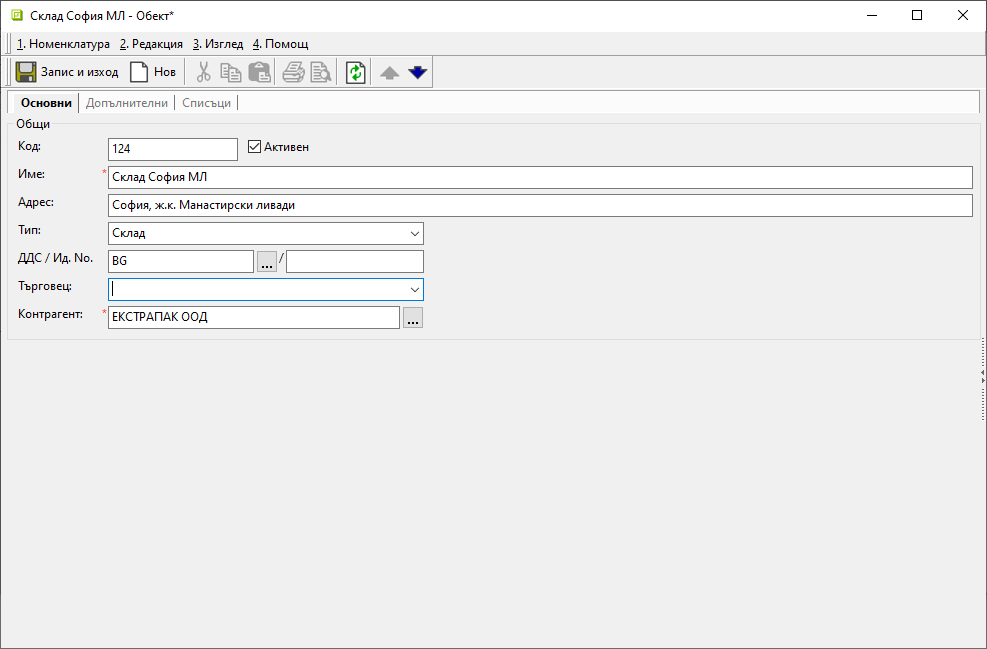Image resolution: width=987 pixels, height=649 pixels.
Task: Go to next record with blue down arrow
Action: pyautogui.click(x=417, y=72)
